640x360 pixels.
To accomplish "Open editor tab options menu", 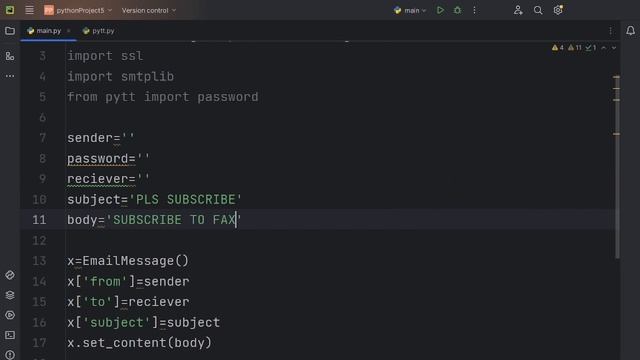I will click(x=610, y=31).
